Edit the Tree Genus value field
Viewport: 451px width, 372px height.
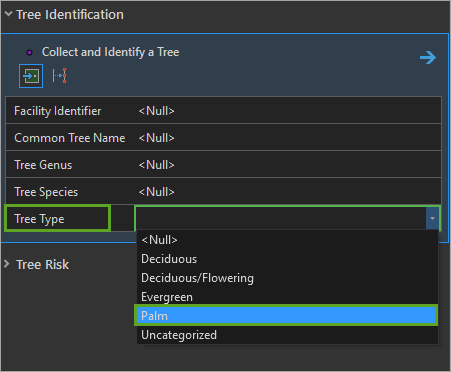click(x=287, y=165)
